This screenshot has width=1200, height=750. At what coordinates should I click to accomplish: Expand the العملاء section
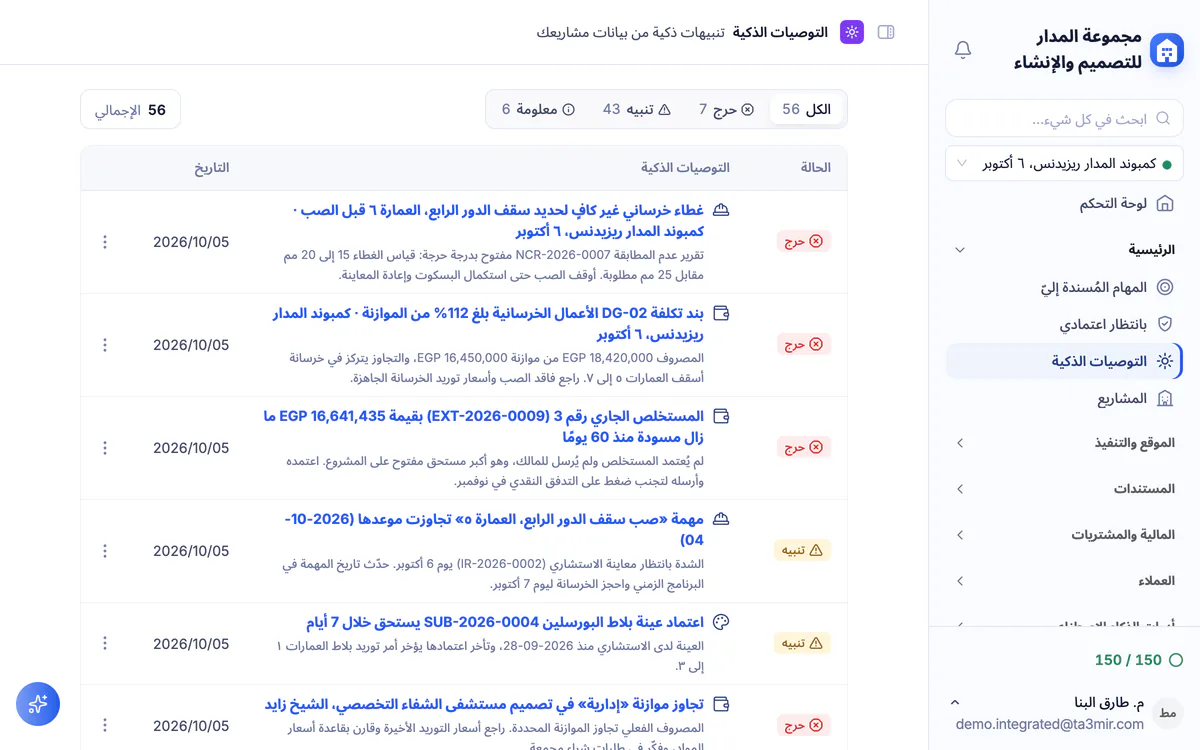point(1064,581)
